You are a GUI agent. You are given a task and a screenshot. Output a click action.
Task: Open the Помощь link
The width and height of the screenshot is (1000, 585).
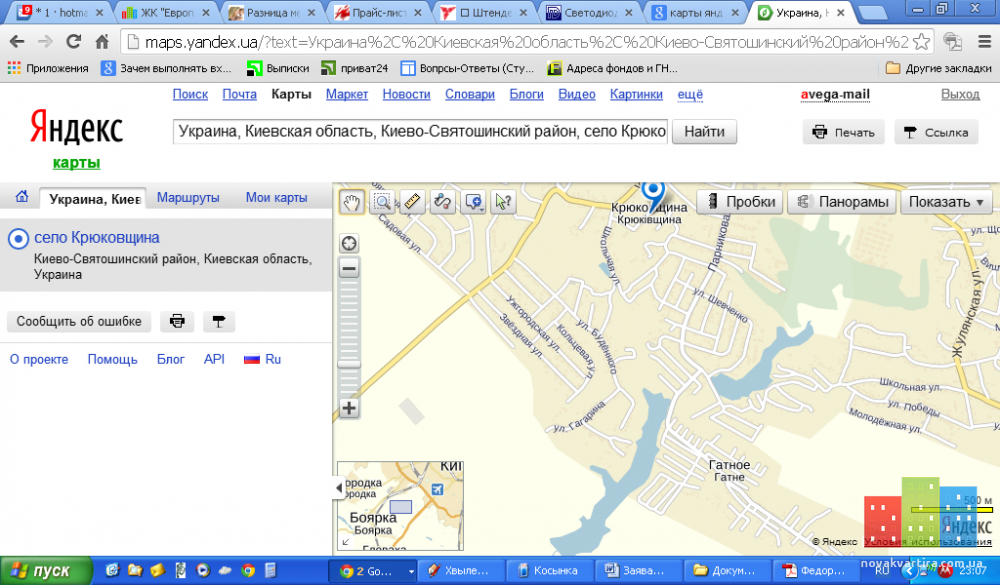(x=112, y=359)
